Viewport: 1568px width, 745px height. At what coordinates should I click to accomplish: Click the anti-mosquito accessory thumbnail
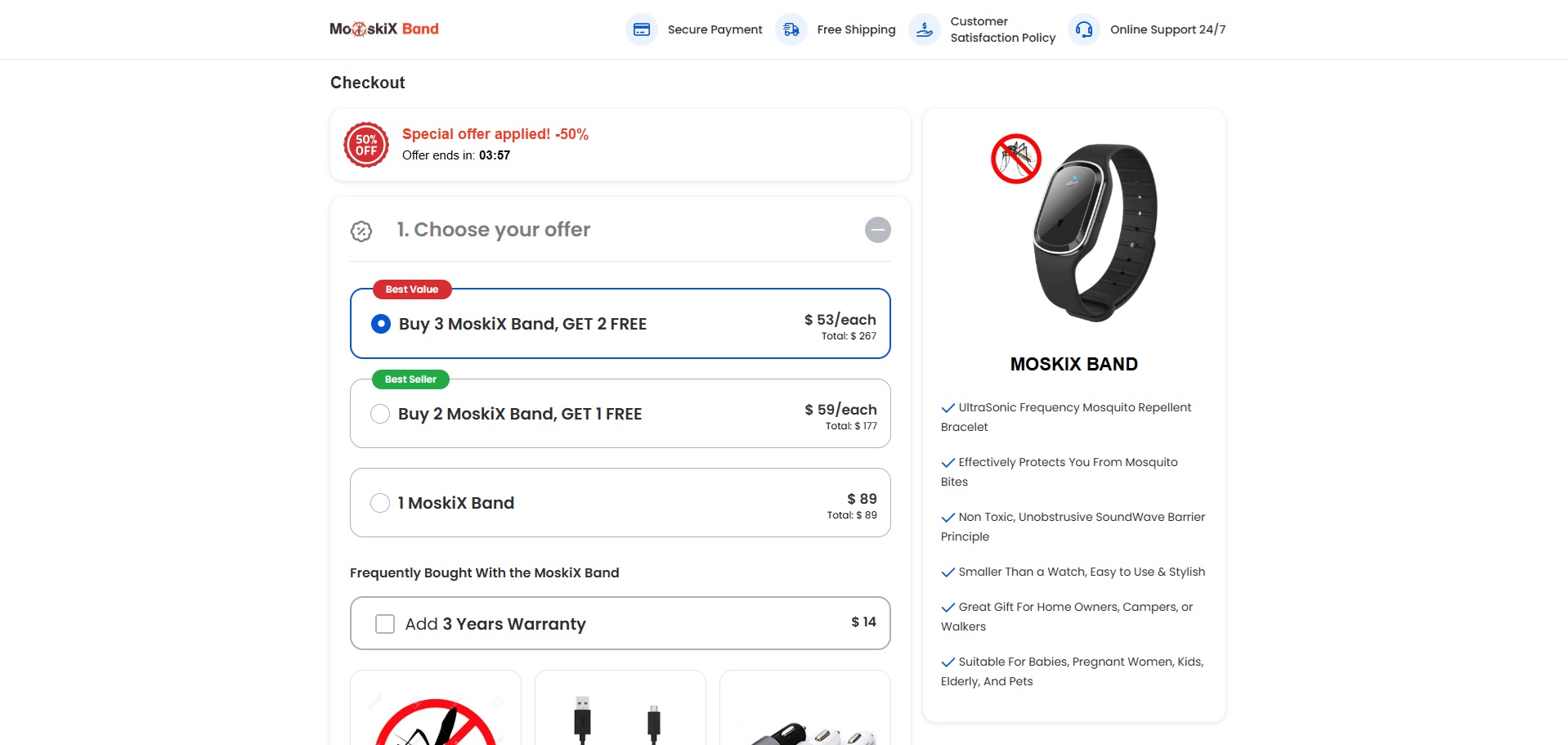click(x=436, y=711)
